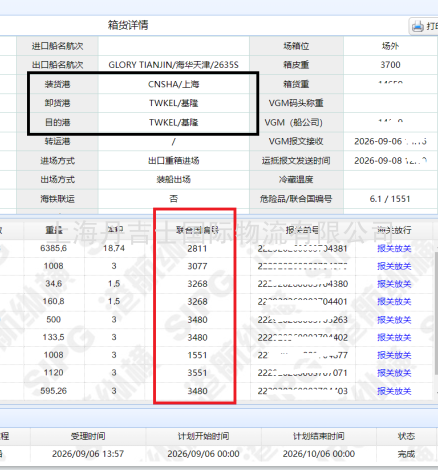
Task: Select weight 1008 in the 3077 row
Action: tap(53, 266)
